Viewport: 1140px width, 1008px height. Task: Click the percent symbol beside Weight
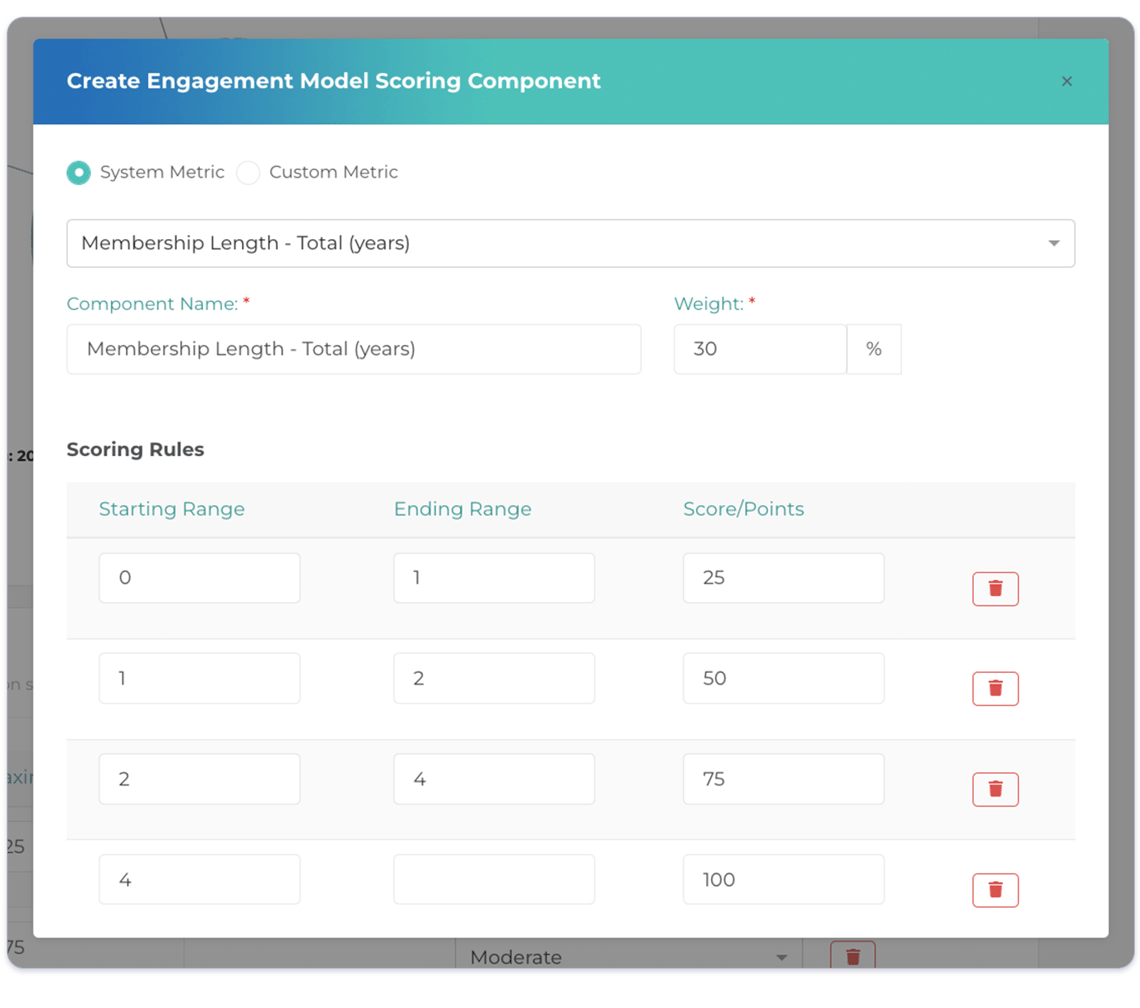point(874,349)
